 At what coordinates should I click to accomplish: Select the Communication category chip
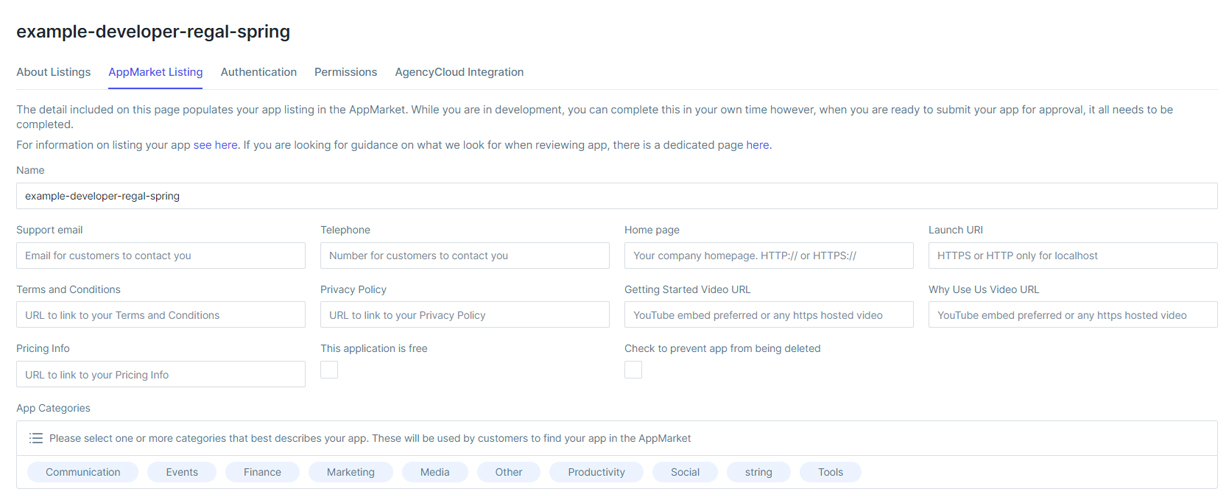coord(83,472)
